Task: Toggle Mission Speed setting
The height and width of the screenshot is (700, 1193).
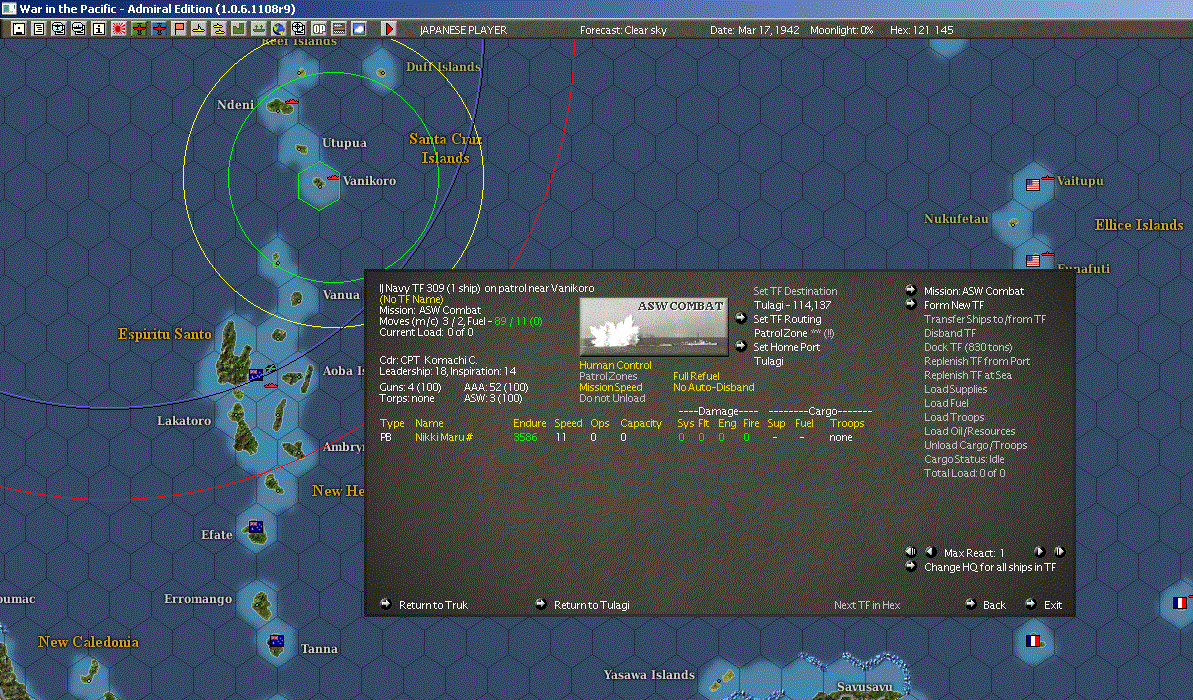Action: click(x=610, y=387)
